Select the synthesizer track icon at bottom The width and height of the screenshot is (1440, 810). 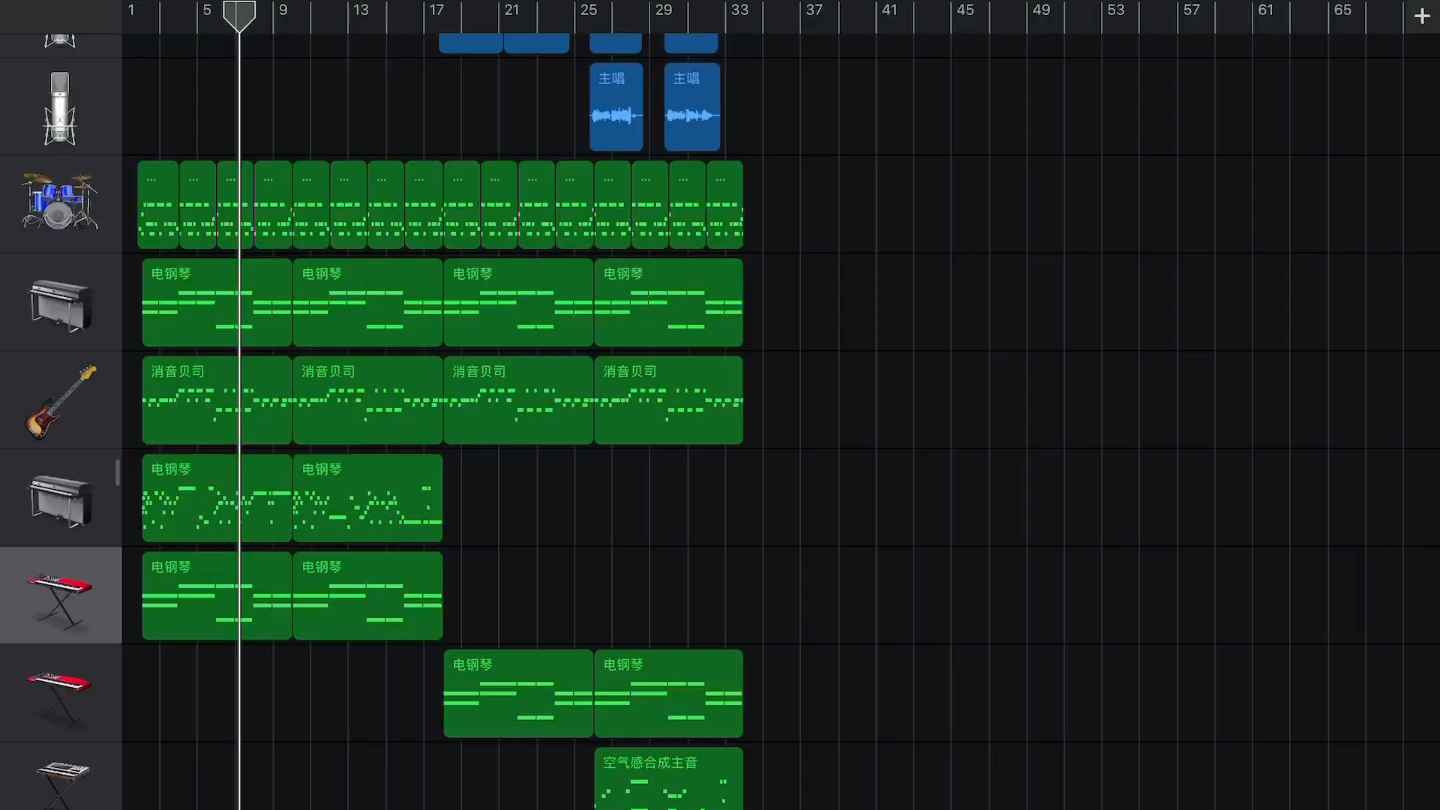click(62, 783)
